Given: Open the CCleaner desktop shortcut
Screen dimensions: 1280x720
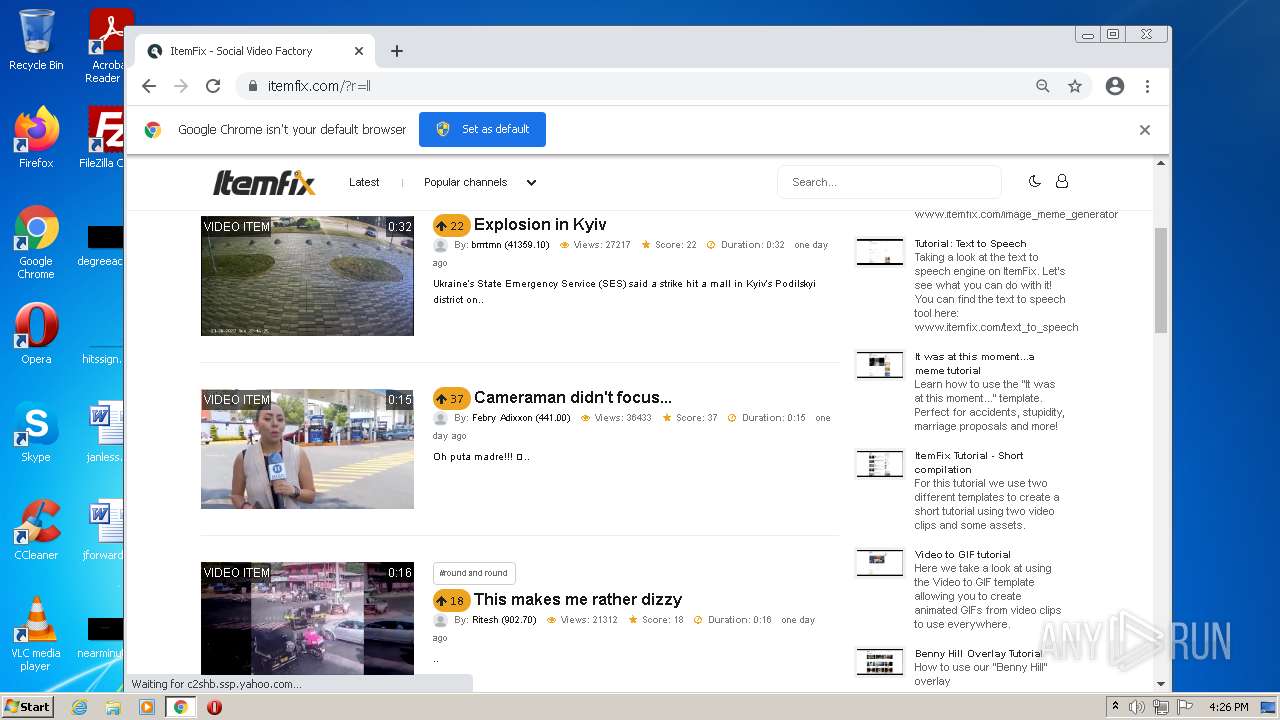Looking at the screenshot, I should pyautogui.click(x=36, y=530).
